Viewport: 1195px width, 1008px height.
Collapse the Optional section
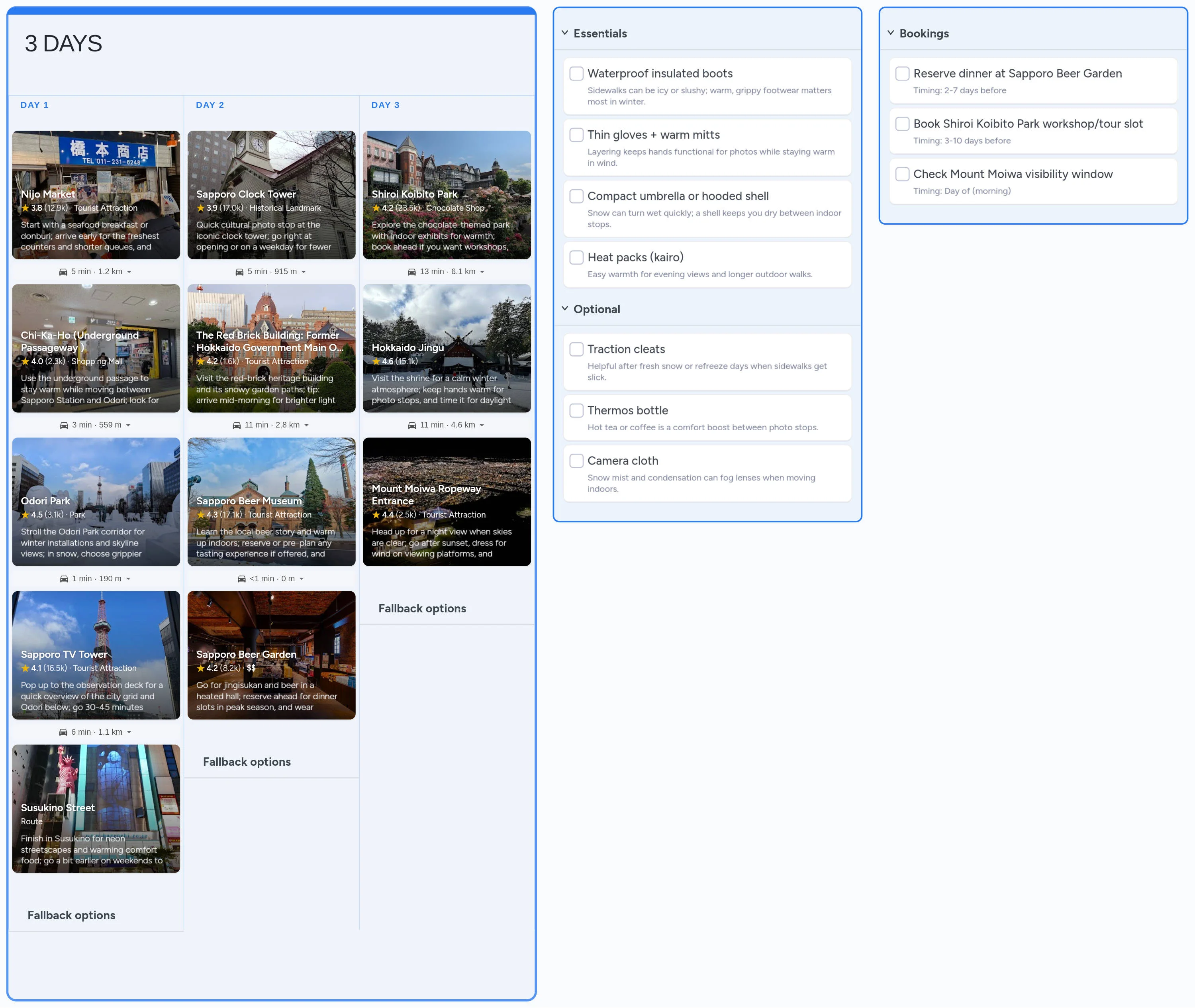pos(565,308)
